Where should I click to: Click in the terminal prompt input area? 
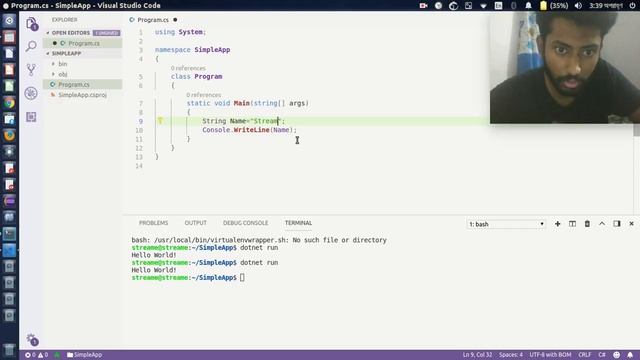point(242,278)
